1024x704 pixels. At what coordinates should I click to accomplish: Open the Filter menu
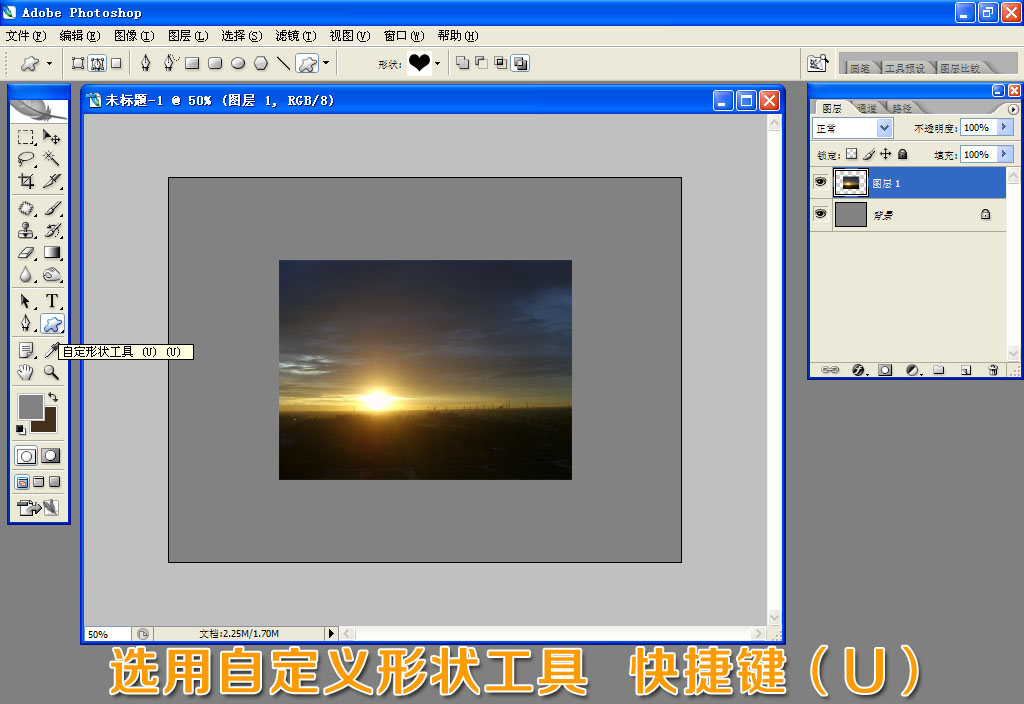pos(296,36)
